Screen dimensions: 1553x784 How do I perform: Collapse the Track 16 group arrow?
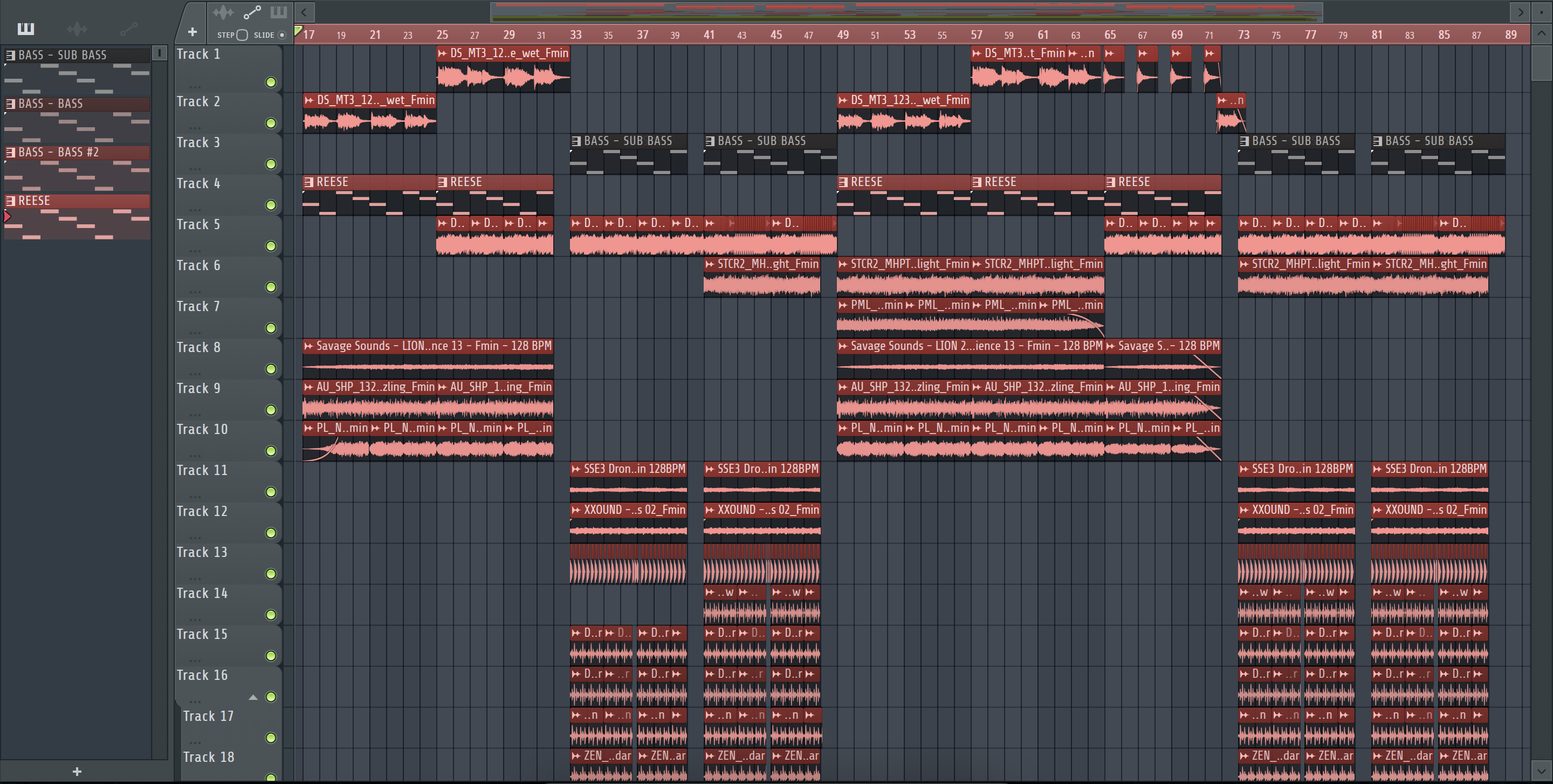click(x=253, y=697)
